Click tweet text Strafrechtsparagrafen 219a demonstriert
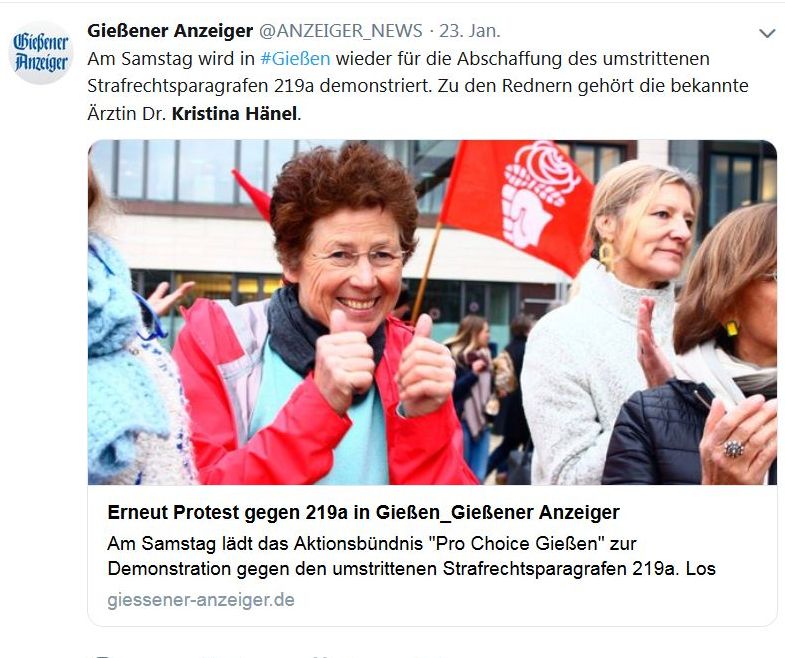Screen dimensions: 785x658 (x=259, y=86)
